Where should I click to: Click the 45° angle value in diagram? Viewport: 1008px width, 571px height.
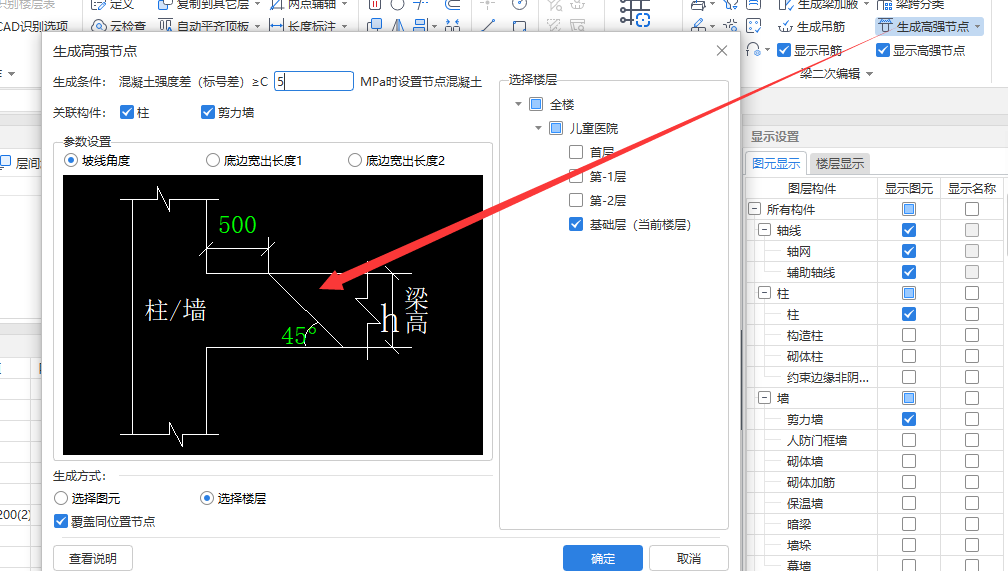tap(298, 335)
